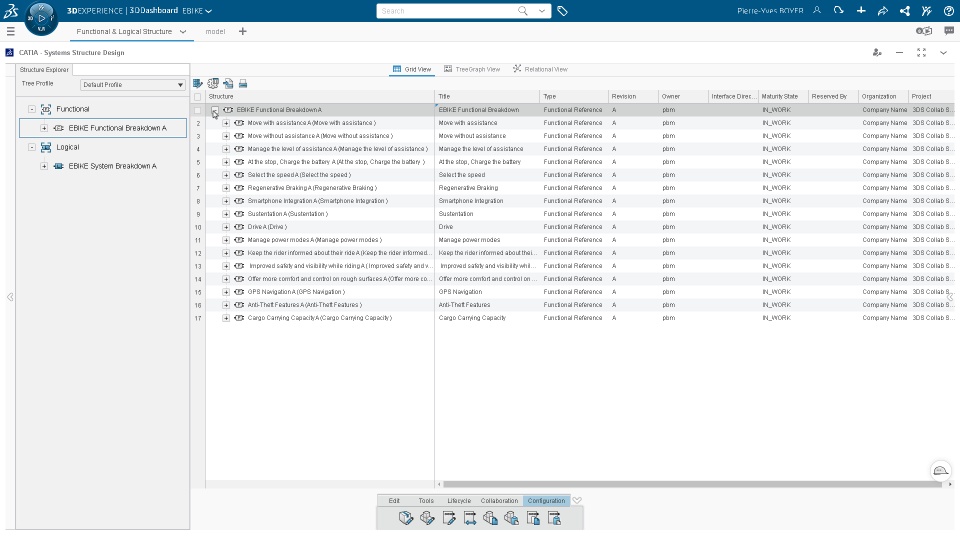Collapse the action bar with the chevron
The height and width of the screenshot is (540, 960).
click(577, 501)
